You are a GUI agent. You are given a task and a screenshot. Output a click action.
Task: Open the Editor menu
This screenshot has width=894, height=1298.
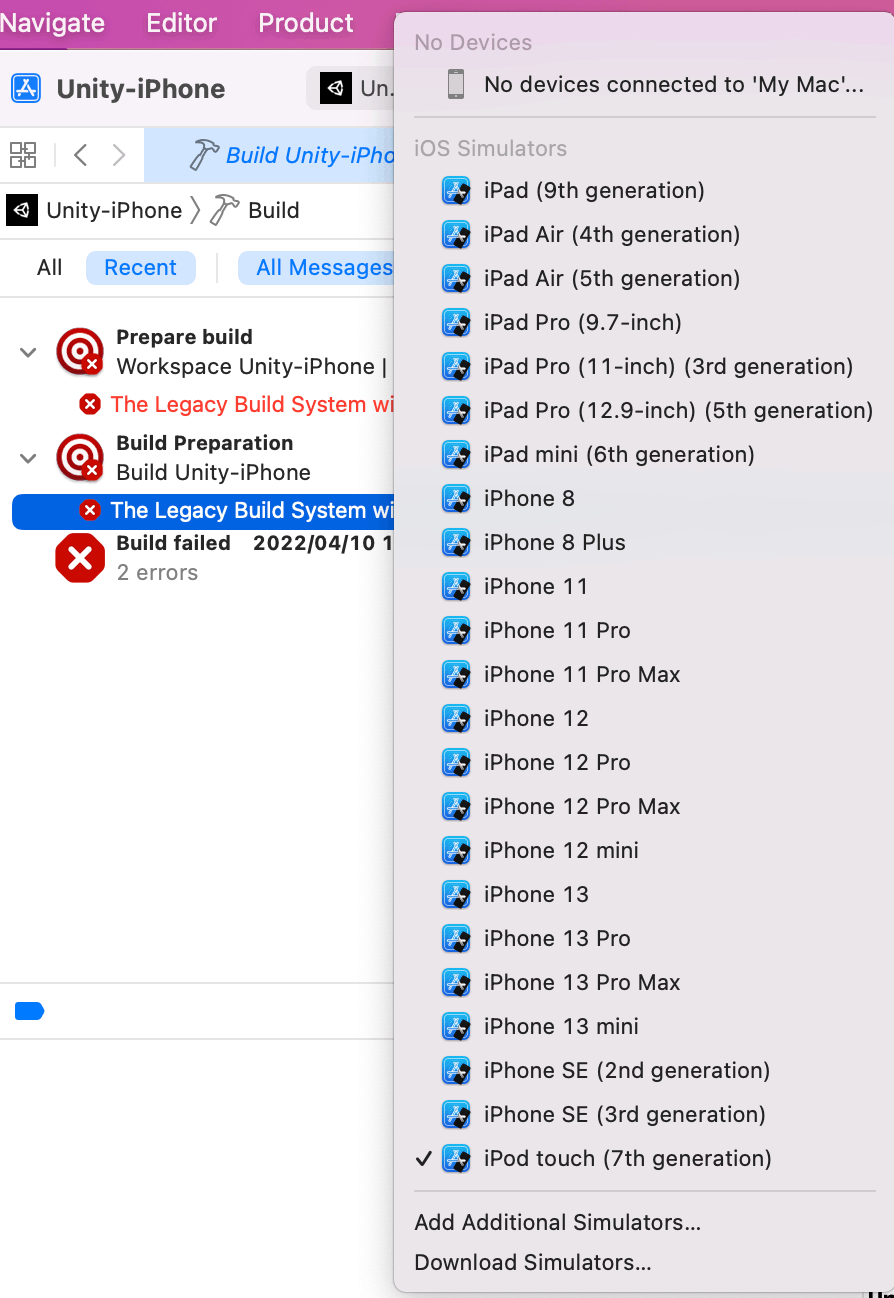(181, 23)
